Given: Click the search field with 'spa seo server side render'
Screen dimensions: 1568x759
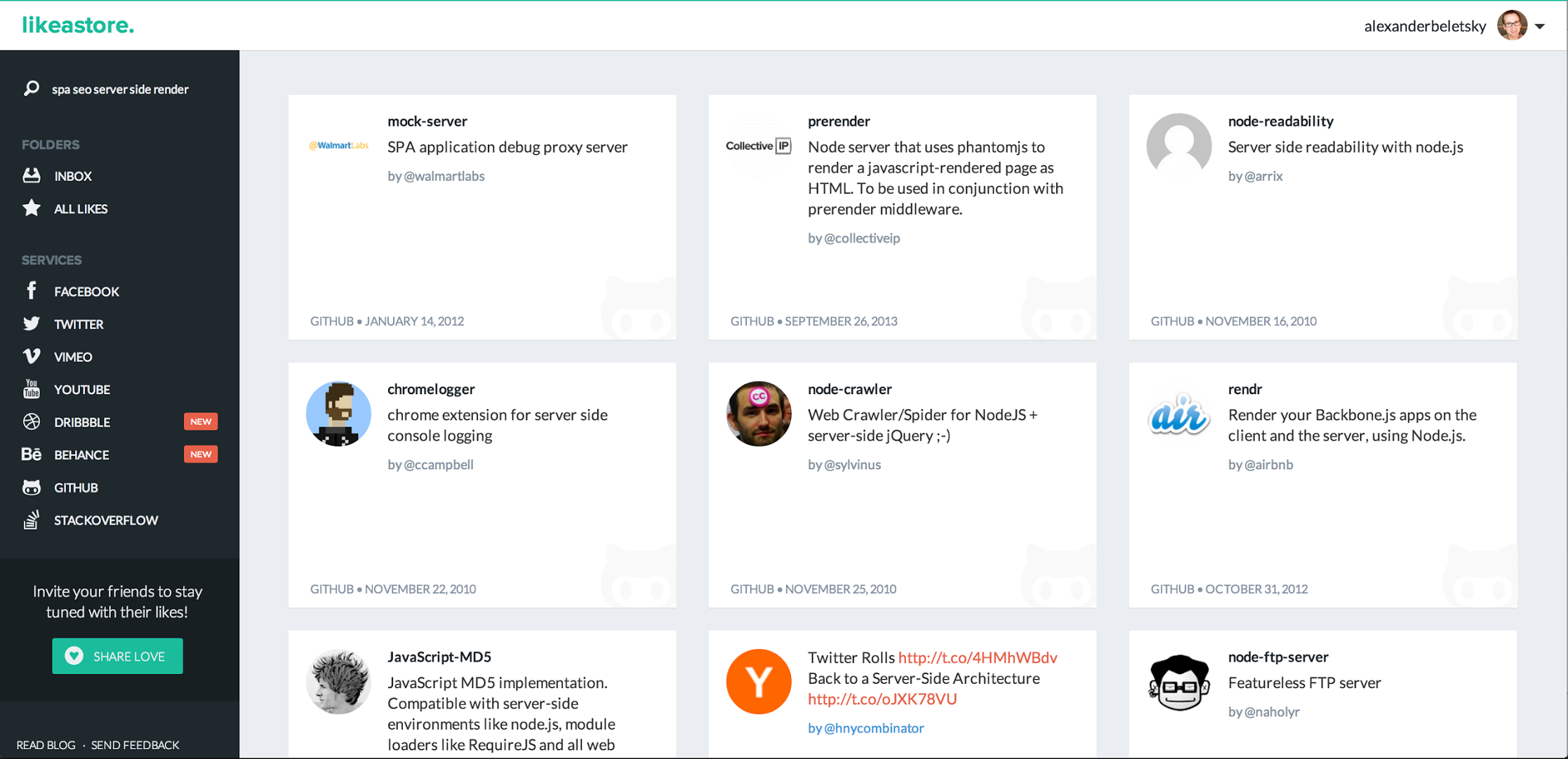Looking at the screenshot, I should tap(120, 89).
